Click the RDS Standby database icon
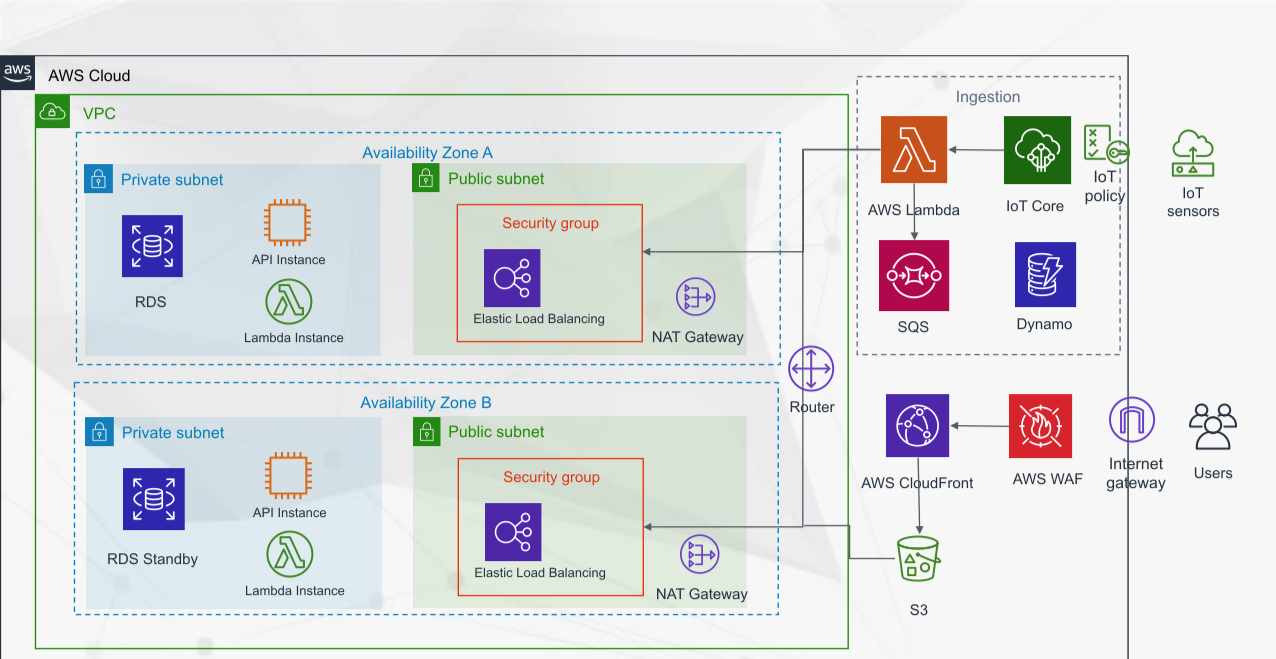Screen dimensions: 1276x659 click(x=153, y=499)
